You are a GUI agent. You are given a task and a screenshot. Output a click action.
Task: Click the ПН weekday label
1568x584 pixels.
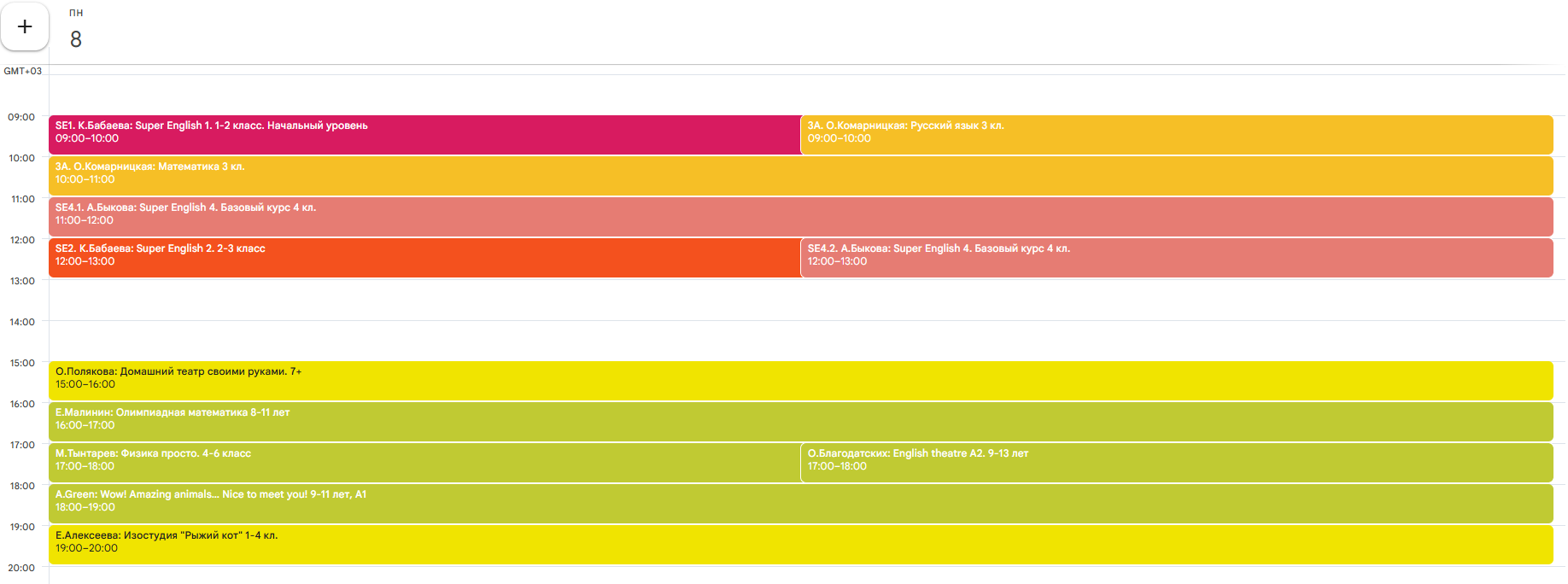click(x=76, y=13)
